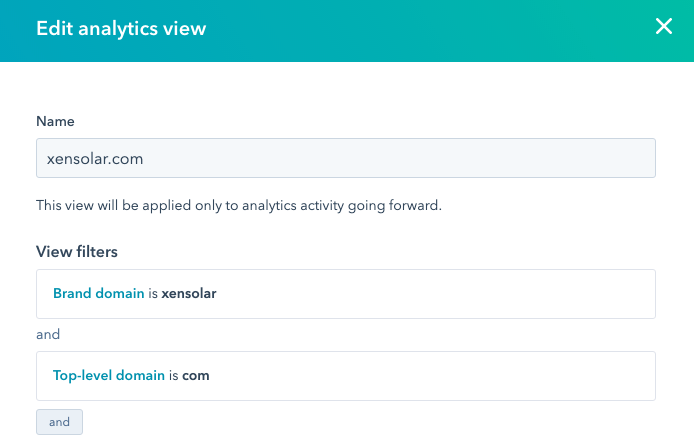Click the xensolar value in Brand domain filter
Image resolution: width=694 pixels, height=446 pixels.
tap(189, 294)
